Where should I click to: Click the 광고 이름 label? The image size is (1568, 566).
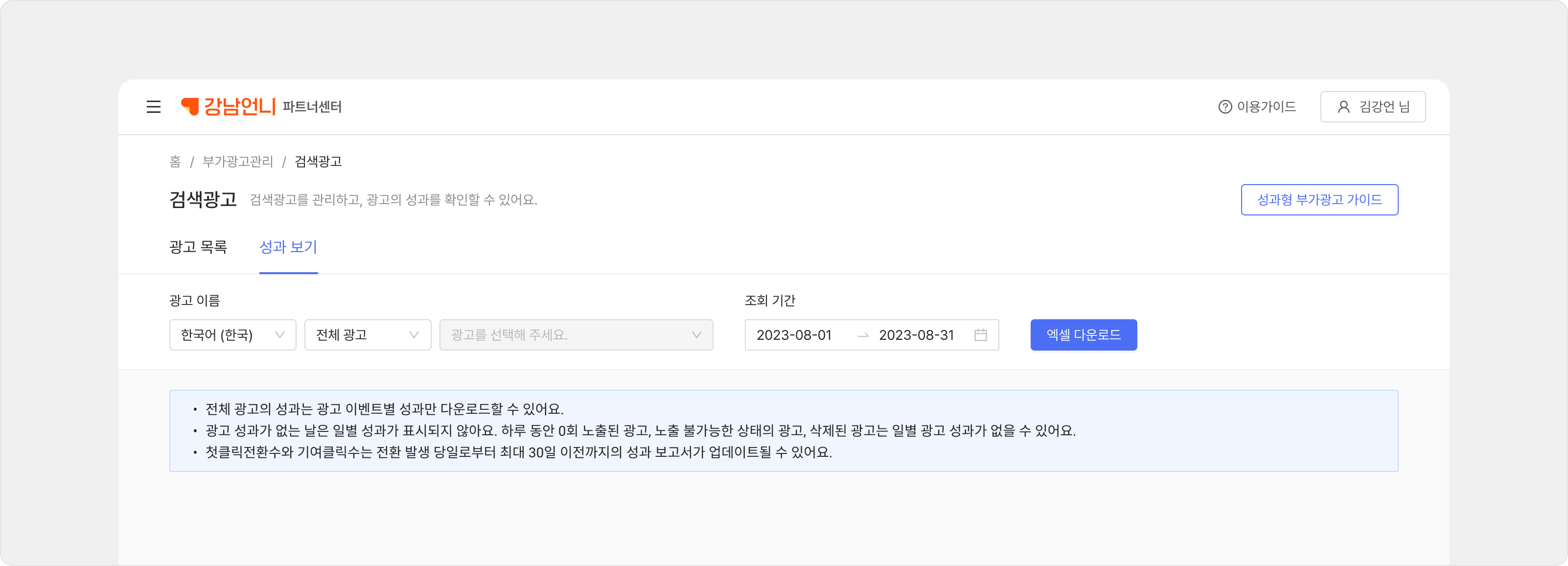pos(195,300)
